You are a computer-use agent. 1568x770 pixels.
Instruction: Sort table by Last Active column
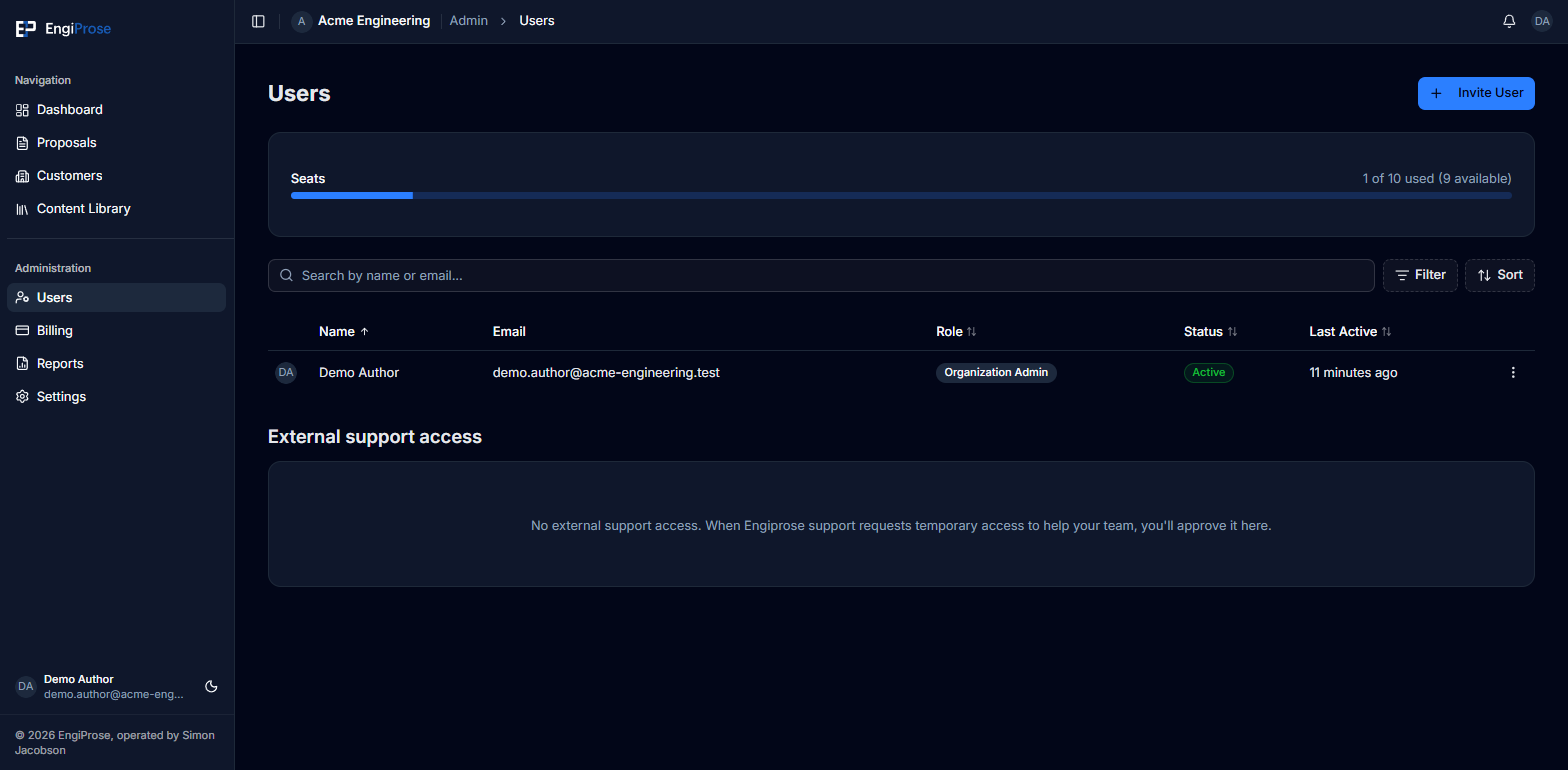point(1350,332)
